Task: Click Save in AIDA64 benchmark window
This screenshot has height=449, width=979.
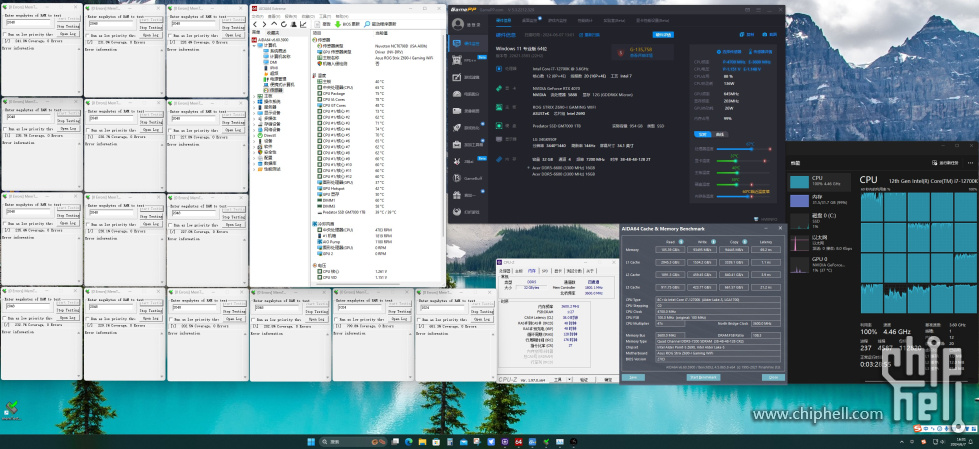Action: 633,377
